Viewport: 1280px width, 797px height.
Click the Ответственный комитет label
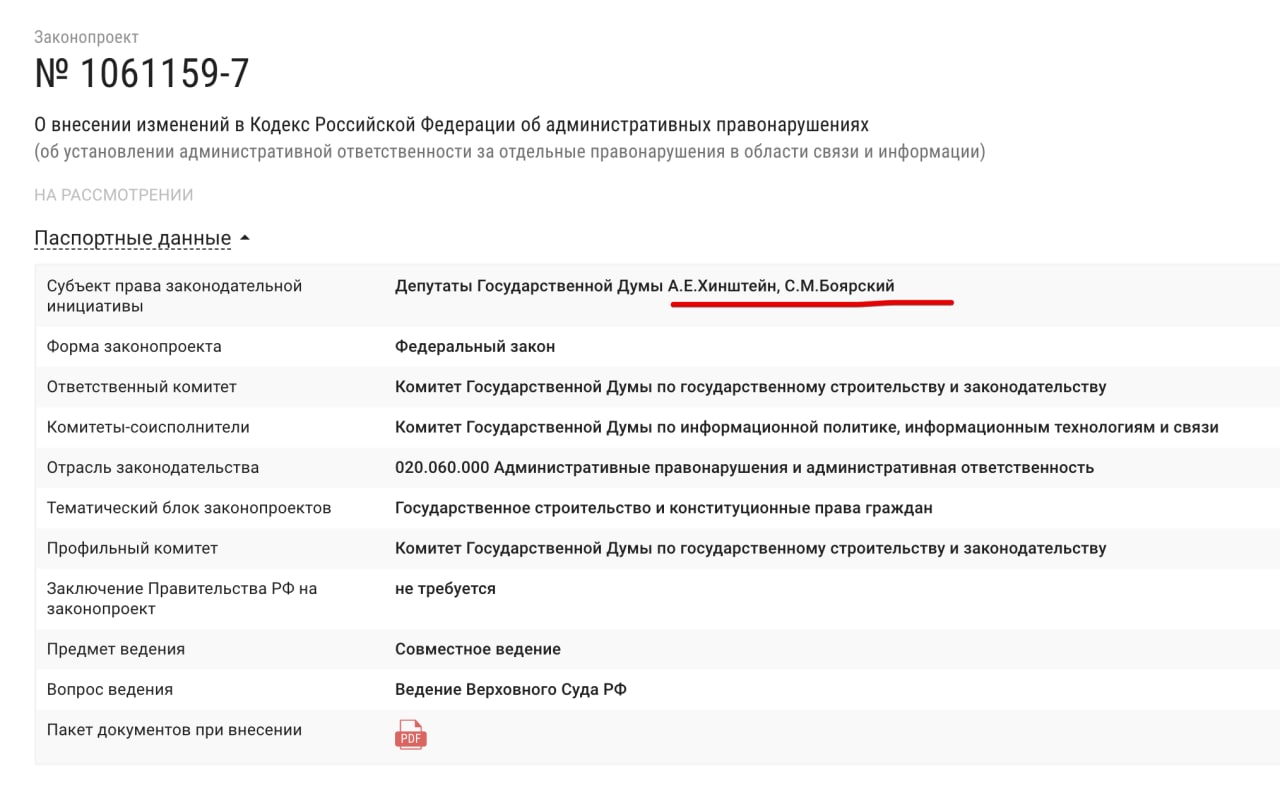point(142,386)
